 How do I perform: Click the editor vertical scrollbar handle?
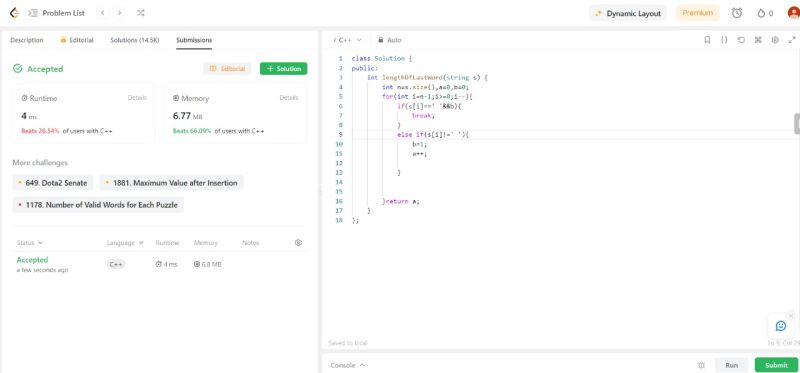[797, 124]
